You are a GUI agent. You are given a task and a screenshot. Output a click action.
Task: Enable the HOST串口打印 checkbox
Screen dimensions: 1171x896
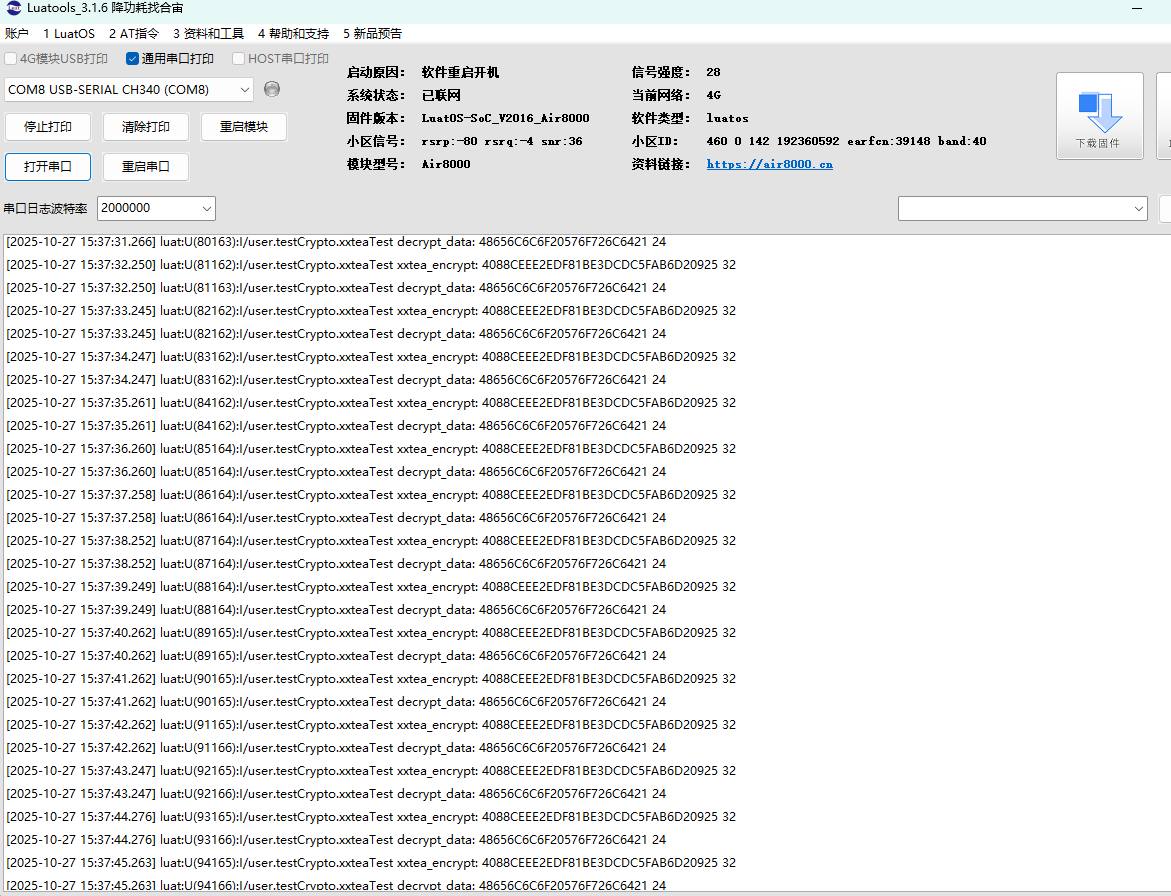coord(239,59)
